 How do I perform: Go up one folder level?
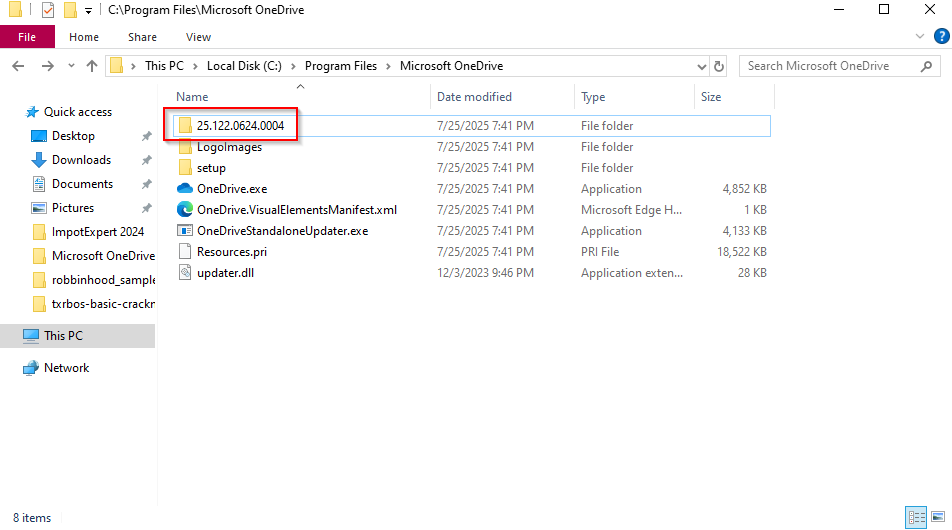(x=92, y=66)
